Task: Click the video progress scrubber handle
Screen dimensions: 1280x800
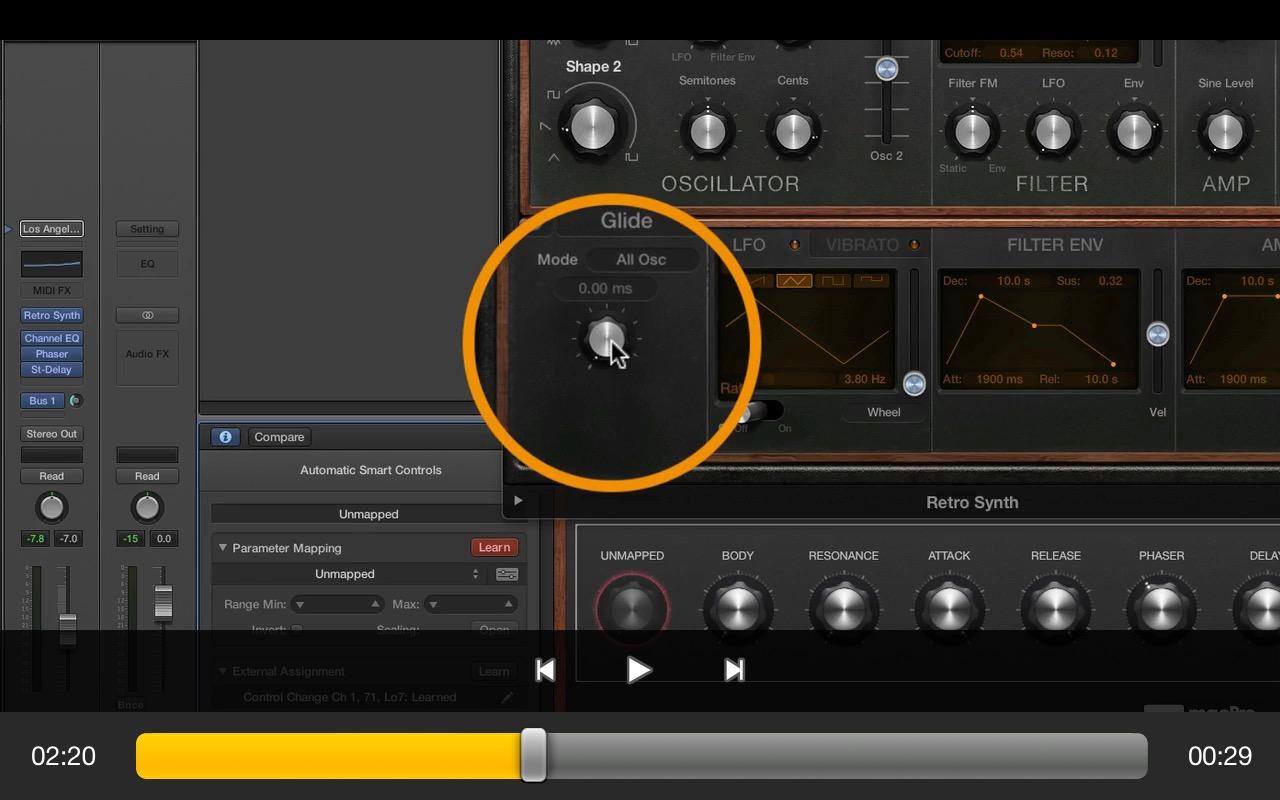Action: 534,755
